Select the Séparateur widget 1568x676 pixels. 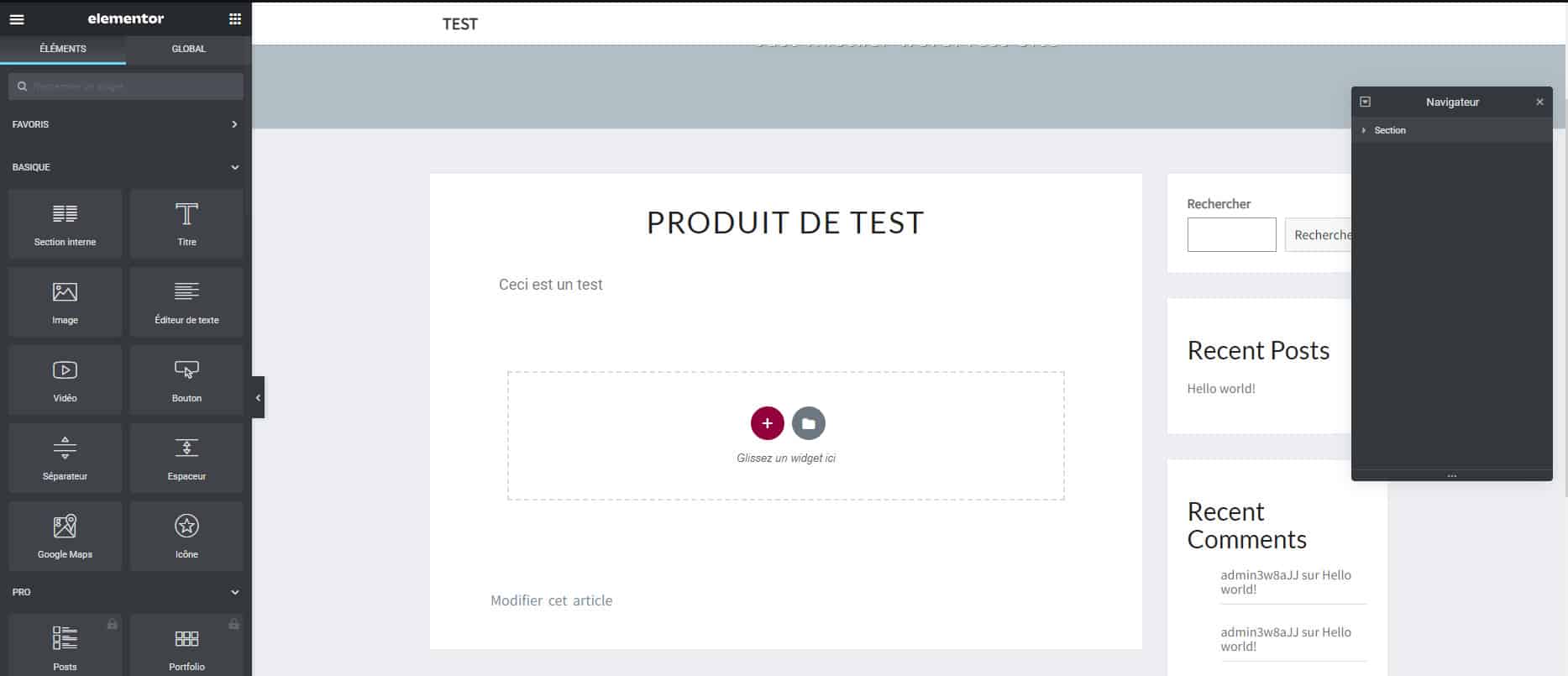pos(65,458)
